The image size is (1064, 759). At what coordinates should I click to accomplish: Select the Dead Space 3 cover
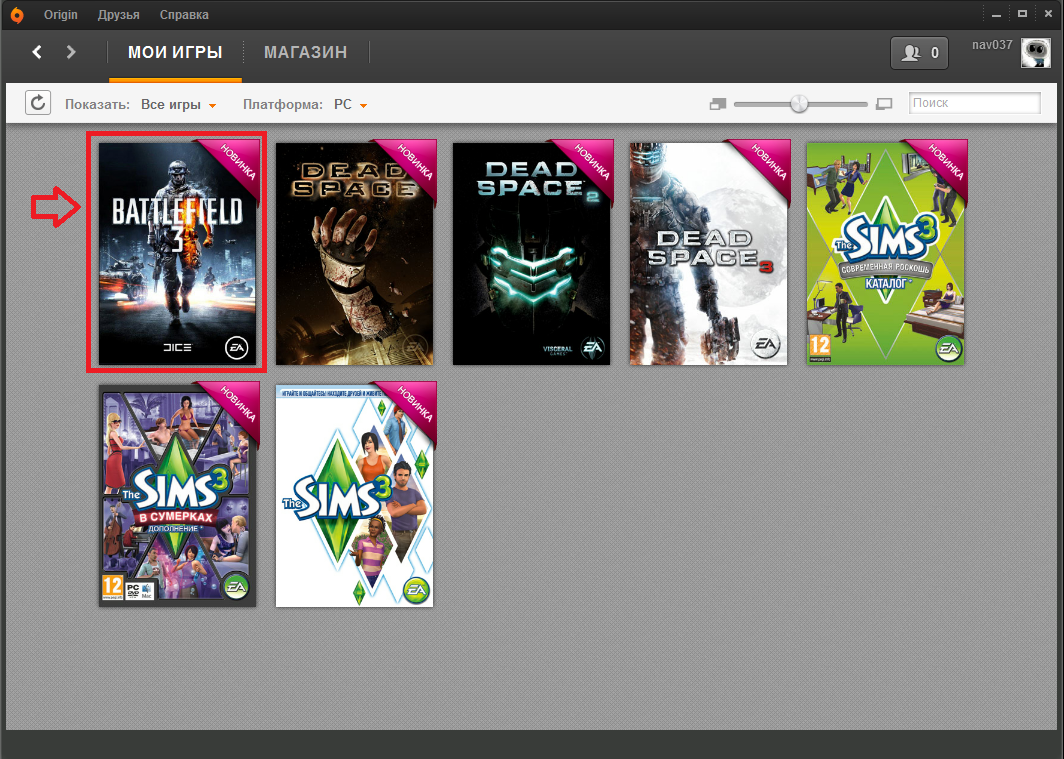coord(708,253)
